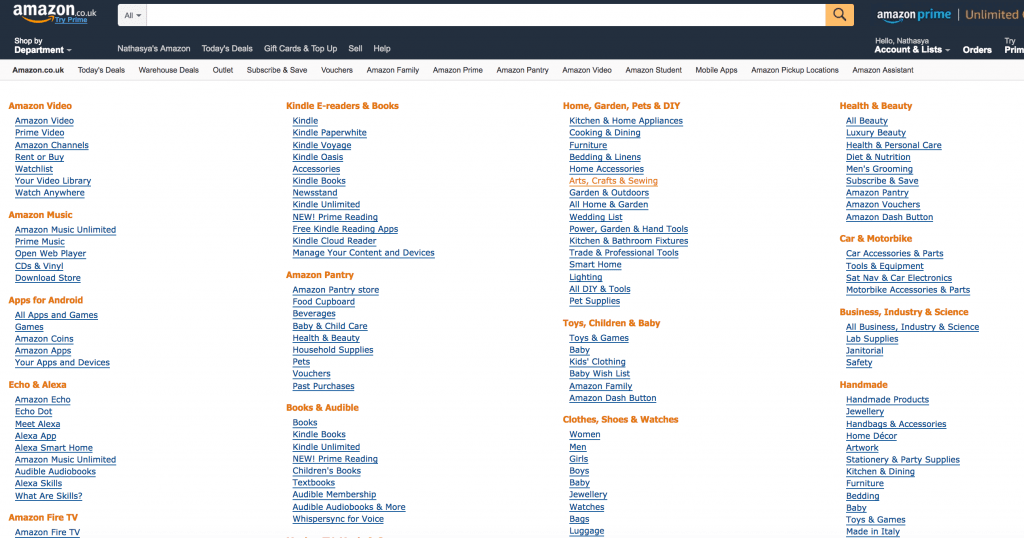Click Try Prime under the logo
Image resolution: width=1024 pixels, height=538 pixels.
click(x=71, y=20)
